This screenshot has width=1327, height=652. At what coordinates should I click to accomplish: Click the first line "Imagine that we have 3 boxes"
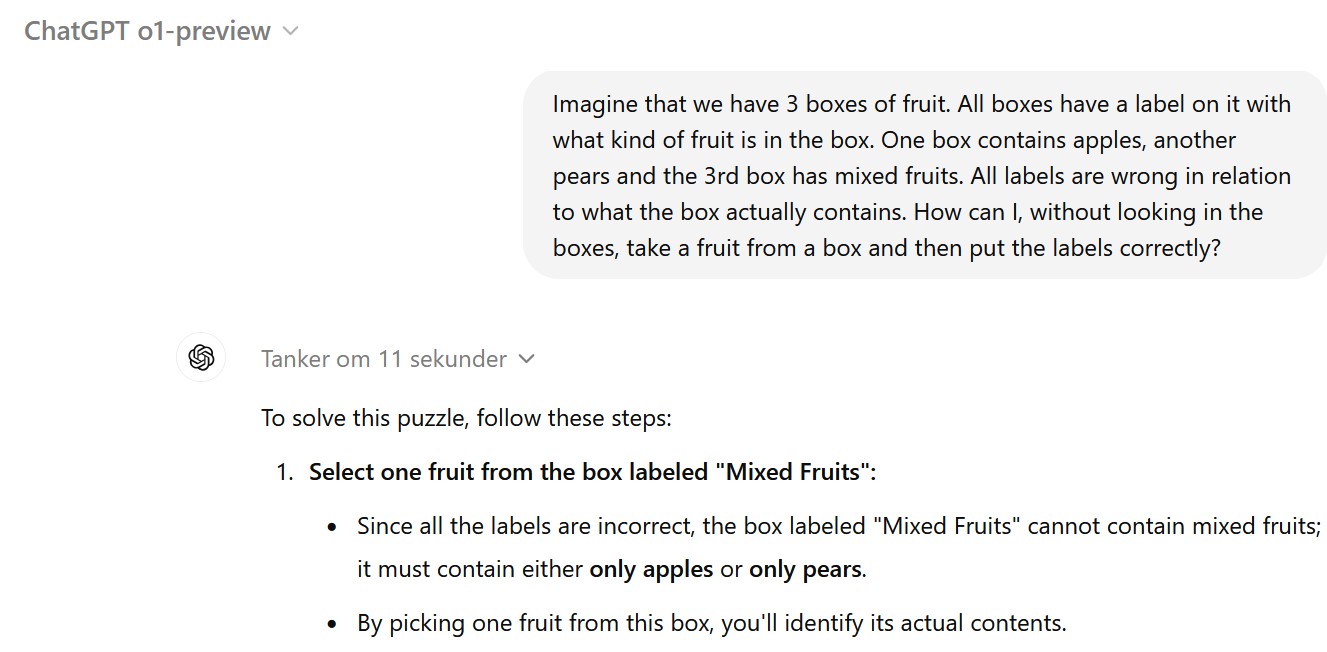921,104
